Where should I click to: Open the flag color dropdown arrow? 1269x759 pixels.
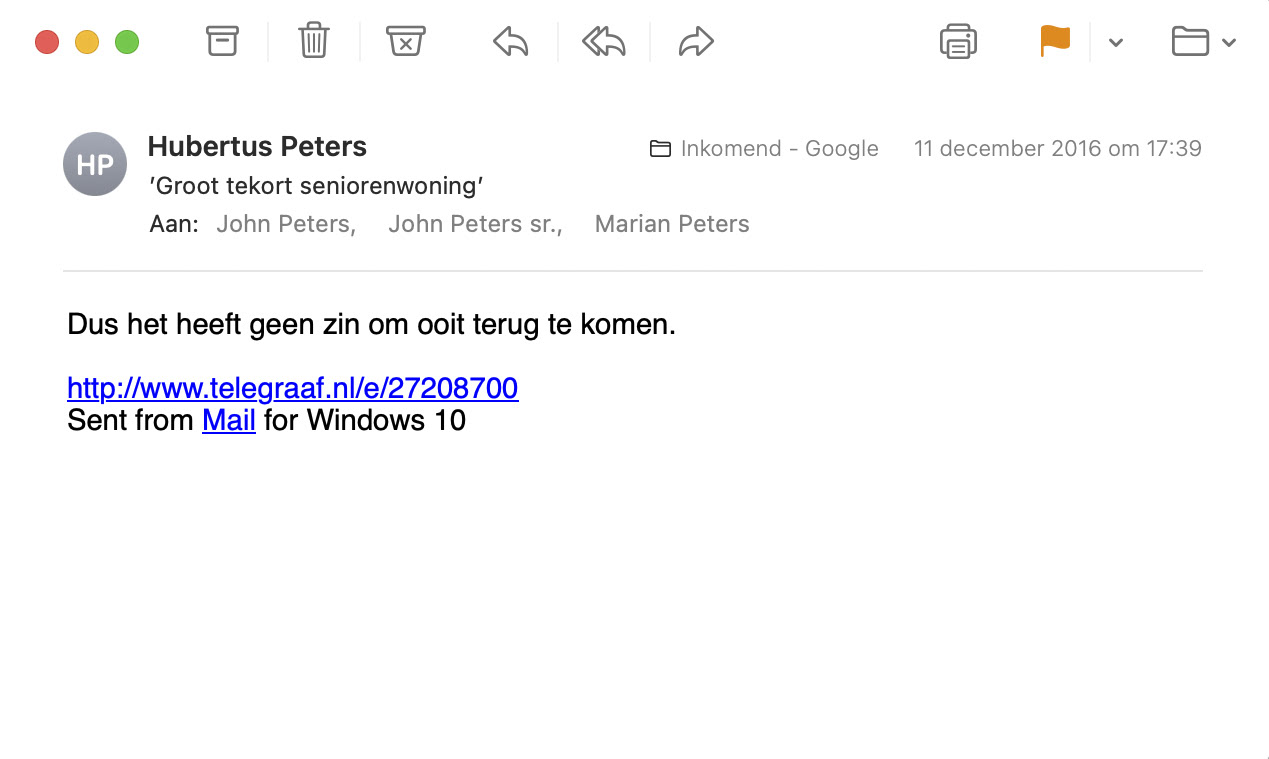pyautogui.click(x=1116, y=42)
